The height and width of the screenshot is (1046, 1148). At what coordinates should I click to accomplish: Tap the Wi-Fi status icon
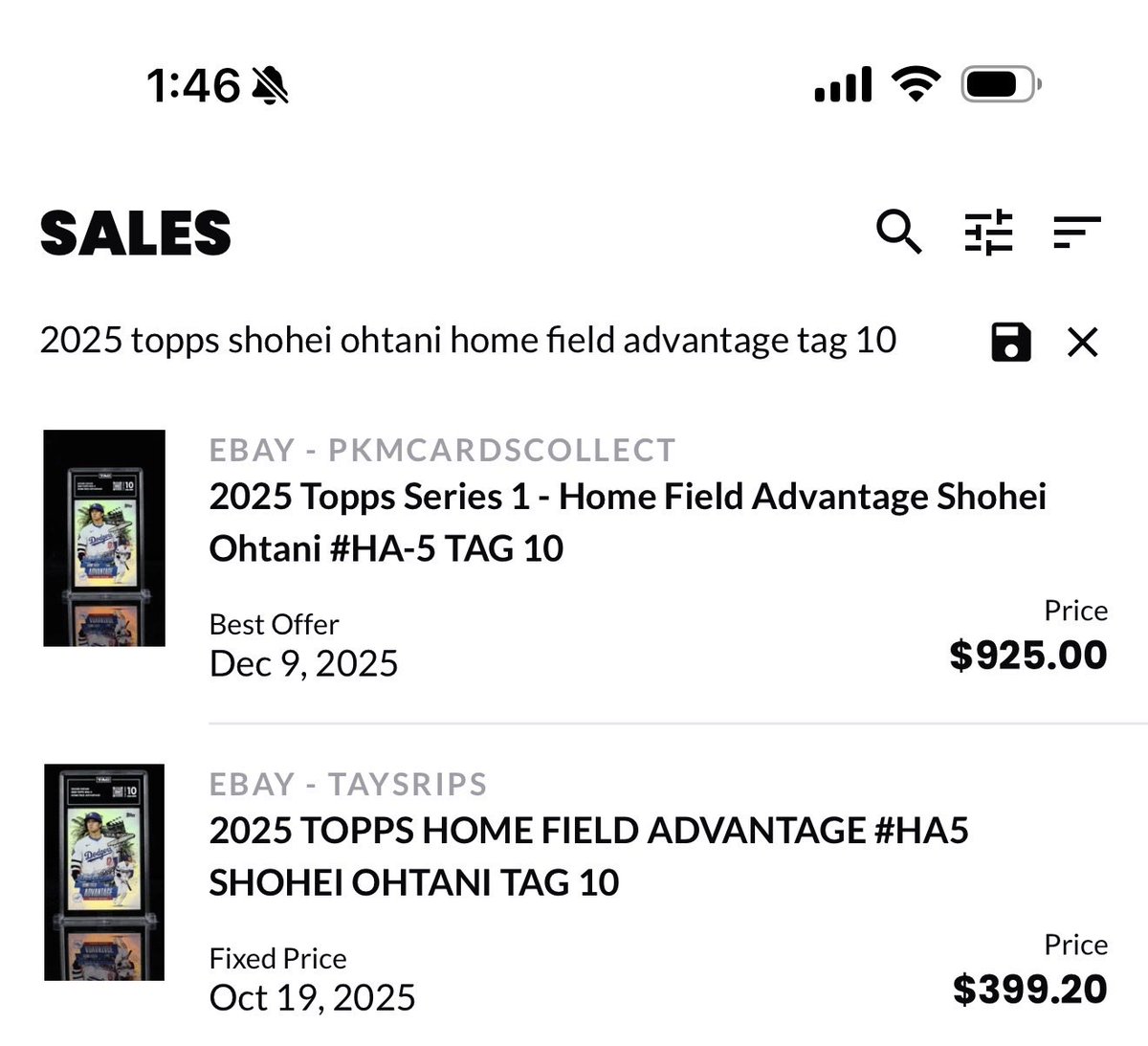click(916, 84)
